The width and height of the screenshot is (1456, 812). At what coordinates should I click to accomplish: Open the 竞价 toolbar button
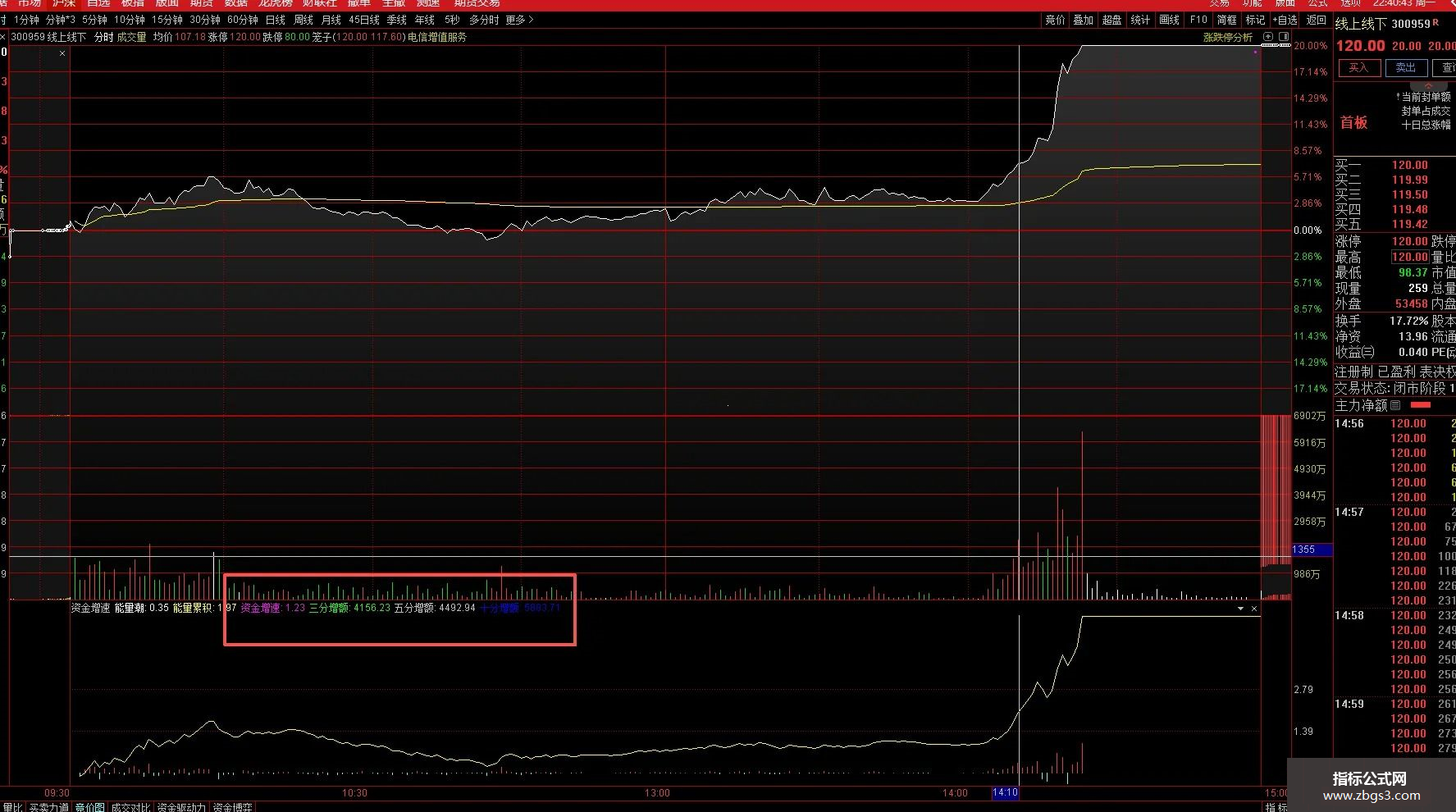coord(1055,20)
